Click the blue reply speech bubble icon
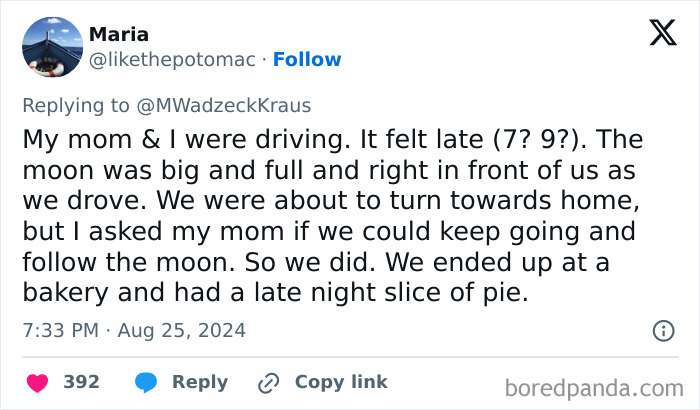 (145, 382)
